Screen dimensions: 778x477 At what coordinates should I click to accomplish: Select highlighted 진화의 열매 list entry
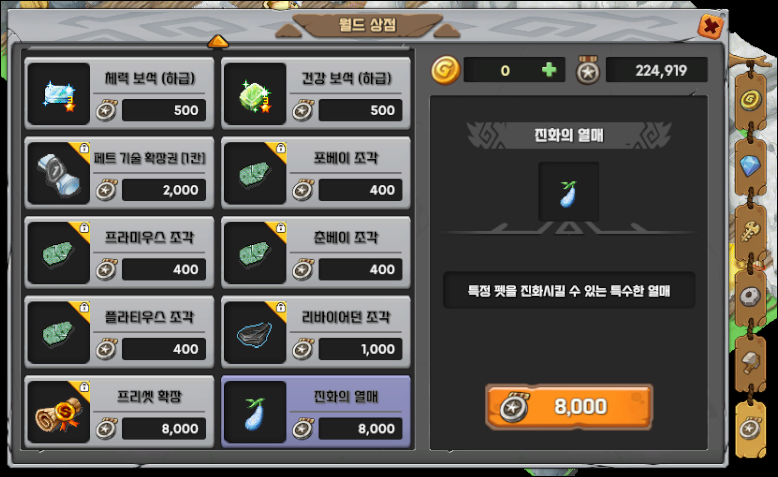(316, 412)
